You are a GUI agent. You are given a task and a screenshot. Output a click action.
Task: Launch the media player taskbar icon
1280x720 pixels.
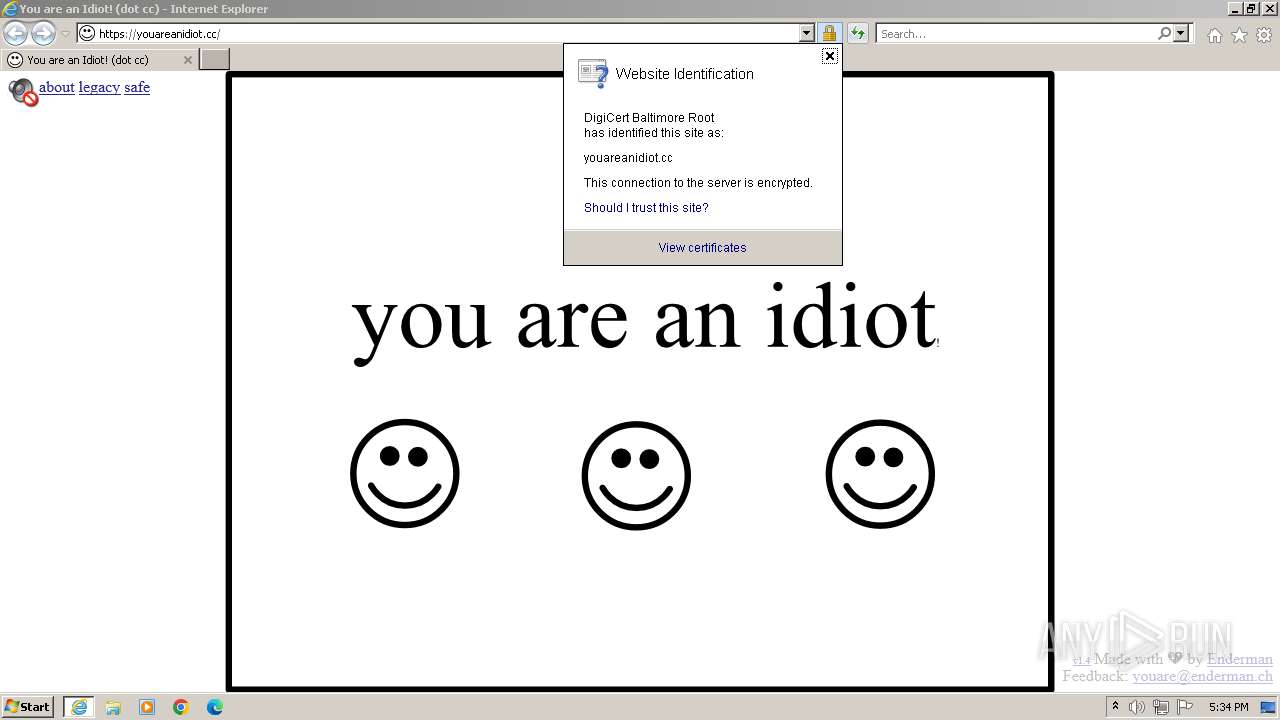tap(147, 707)
